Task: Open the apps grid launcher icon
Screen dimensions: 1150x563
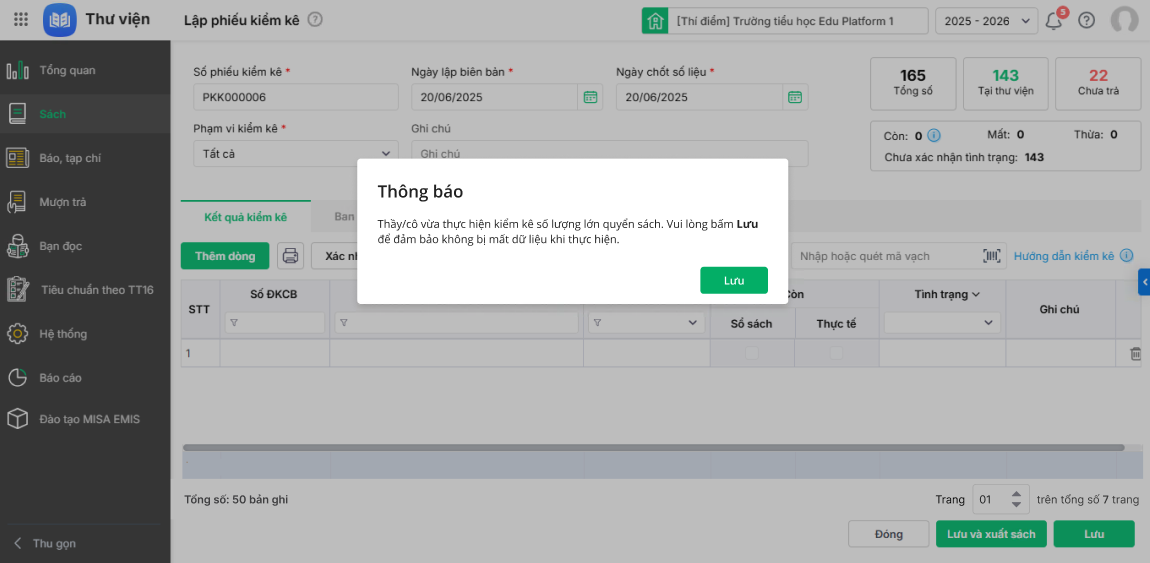Action: pos(21,20)
